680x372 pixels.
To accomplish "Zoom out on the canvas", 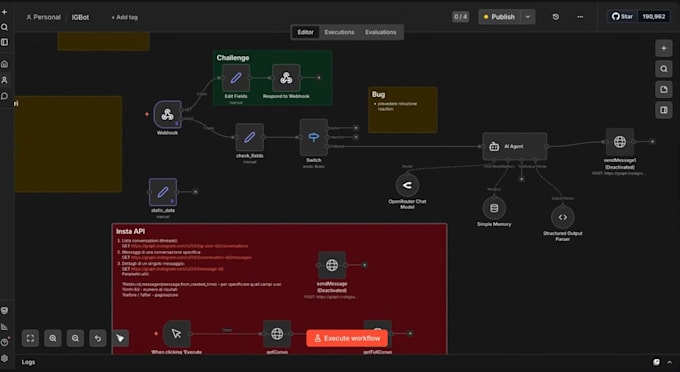I will tap(75, 338).
